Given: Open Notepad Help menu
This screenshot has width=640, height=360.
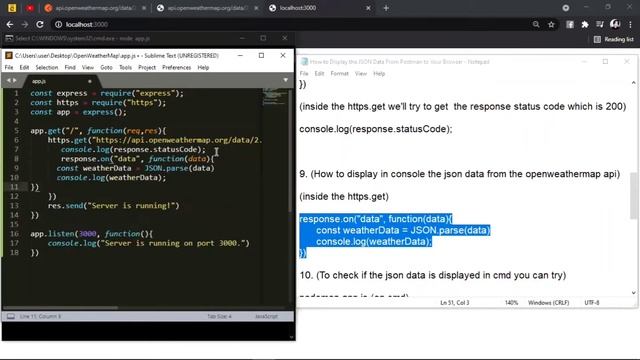Looking at the screenshot, I should click(x=379, y=73).
